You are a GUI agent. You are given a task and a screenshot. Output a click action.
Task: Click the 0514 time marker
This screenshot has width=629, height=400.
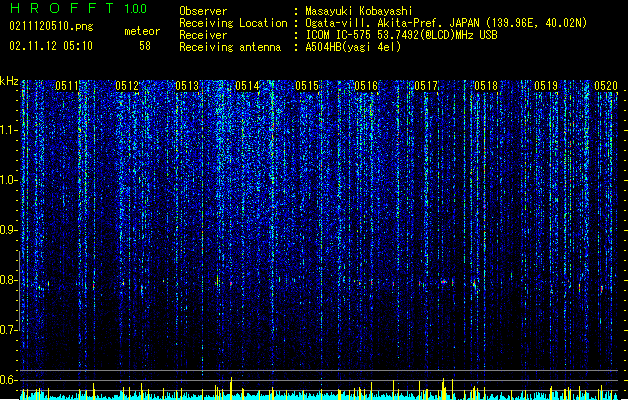click(x=247, y=86)
